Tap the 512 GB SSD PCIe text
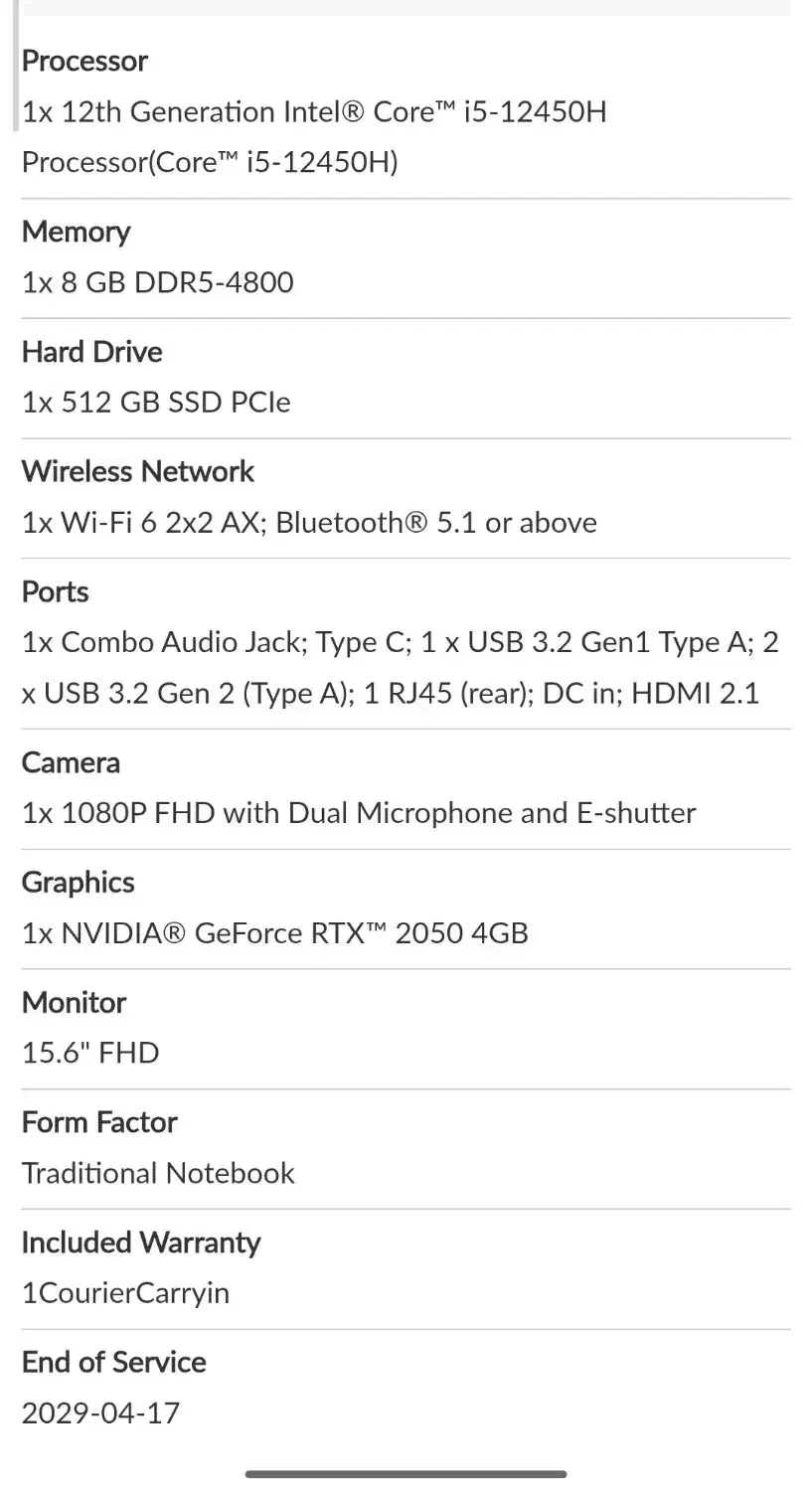 pos(156,403)
